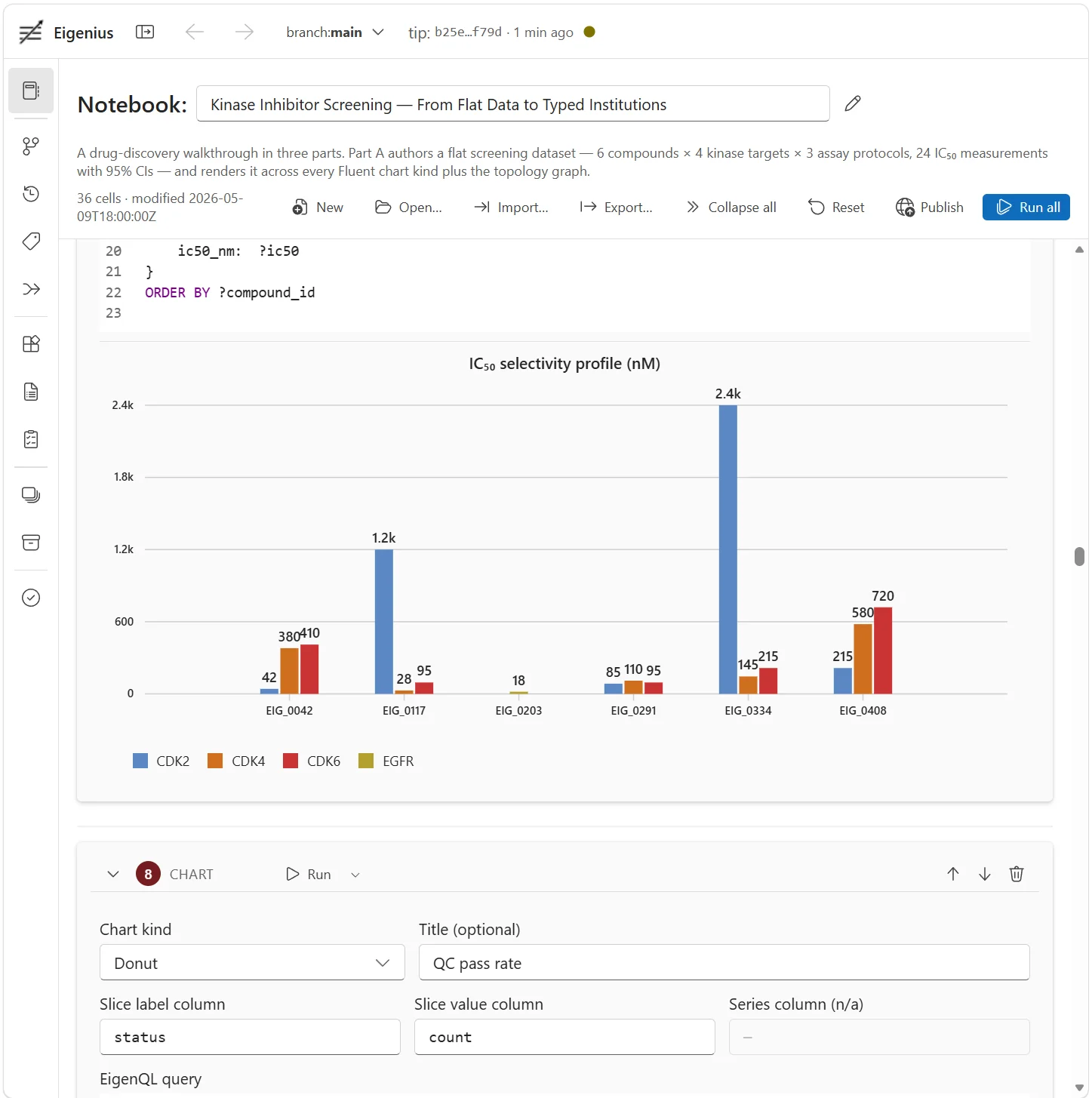
Task: Open the stacked layers sidebar icon
Action: [x=31, y=495]
